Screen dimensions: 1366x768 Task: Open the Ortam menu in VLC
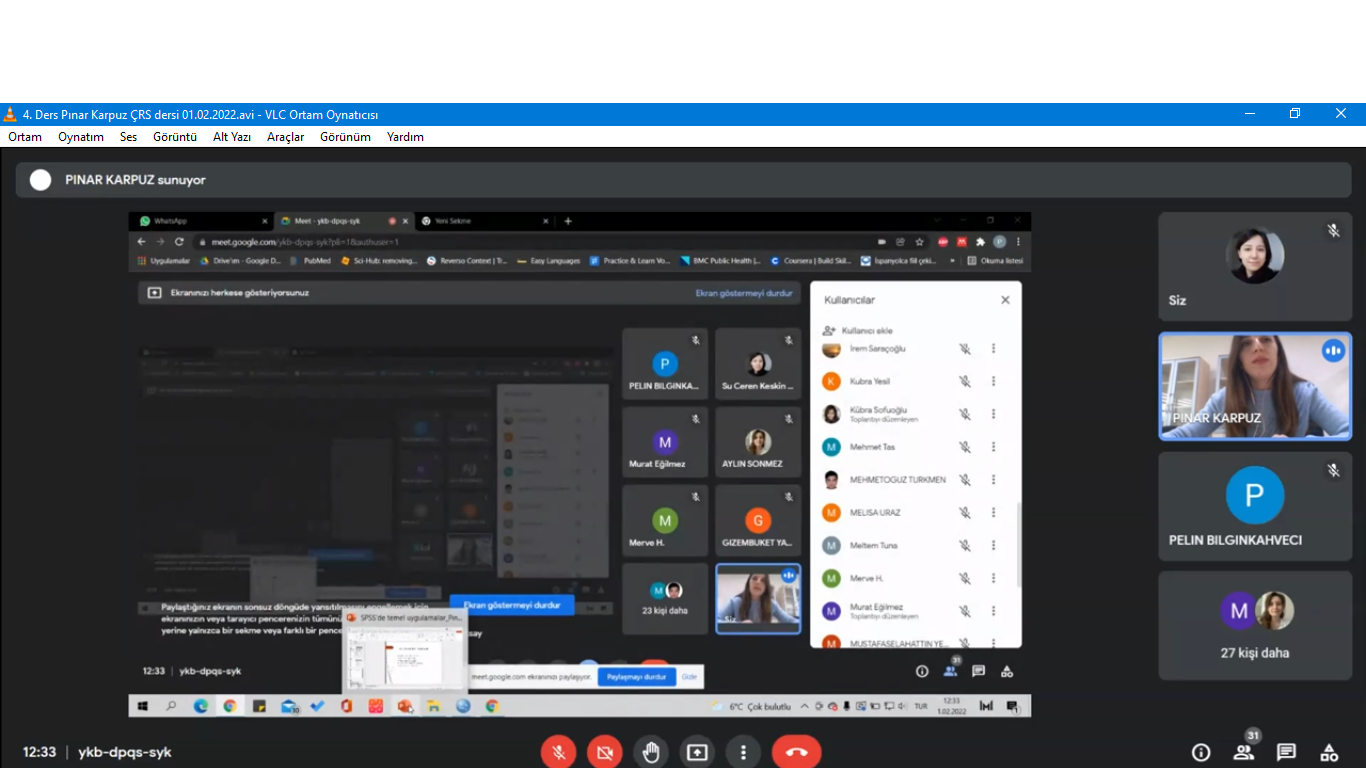tap(25, 137)
